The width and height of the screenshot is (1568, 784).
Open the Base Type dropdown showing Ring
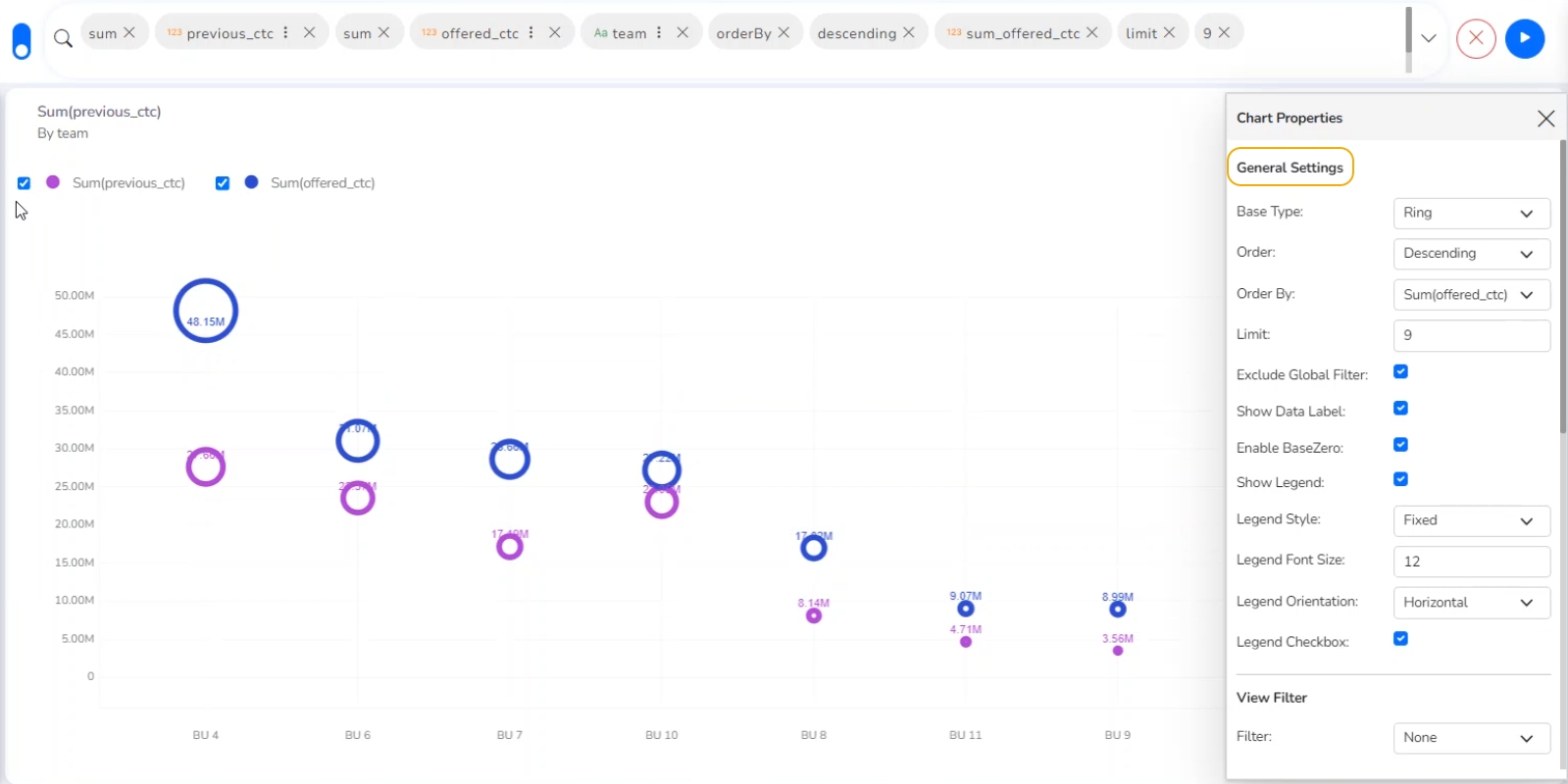(1471, 213)
